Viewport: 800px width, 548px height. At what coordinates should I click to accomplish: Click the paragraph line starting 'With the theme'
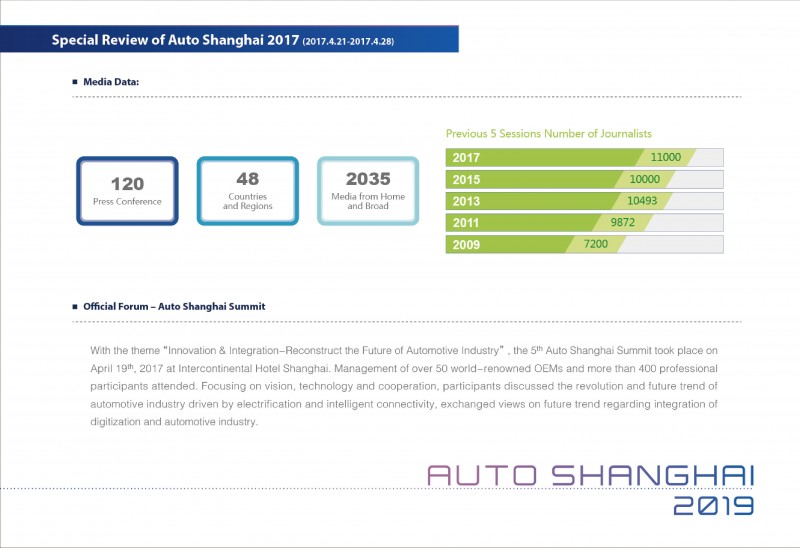pyautogui.click(x=404, y=351)
